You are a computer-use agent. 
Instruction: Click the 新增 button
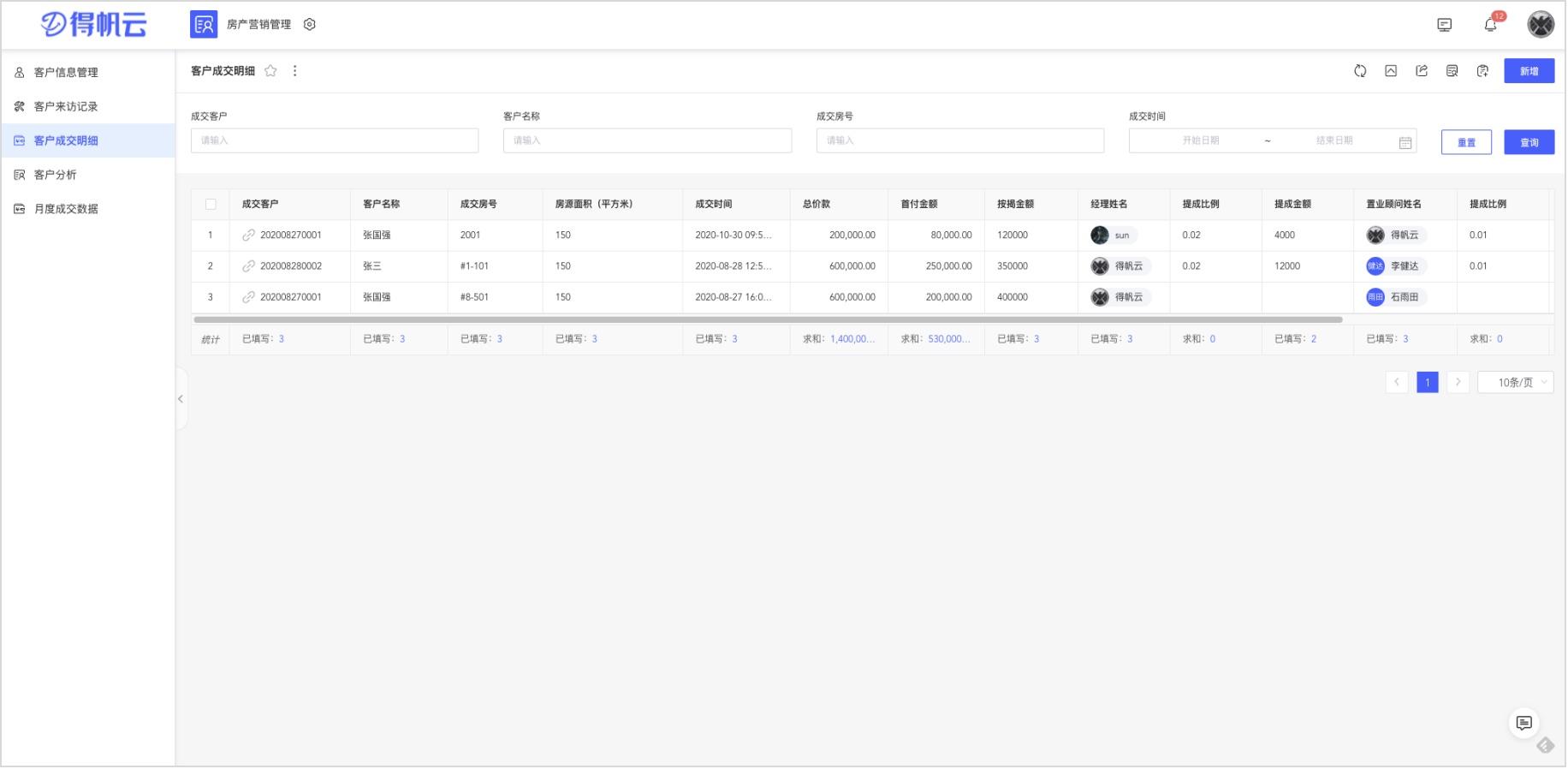point(1529,71)
